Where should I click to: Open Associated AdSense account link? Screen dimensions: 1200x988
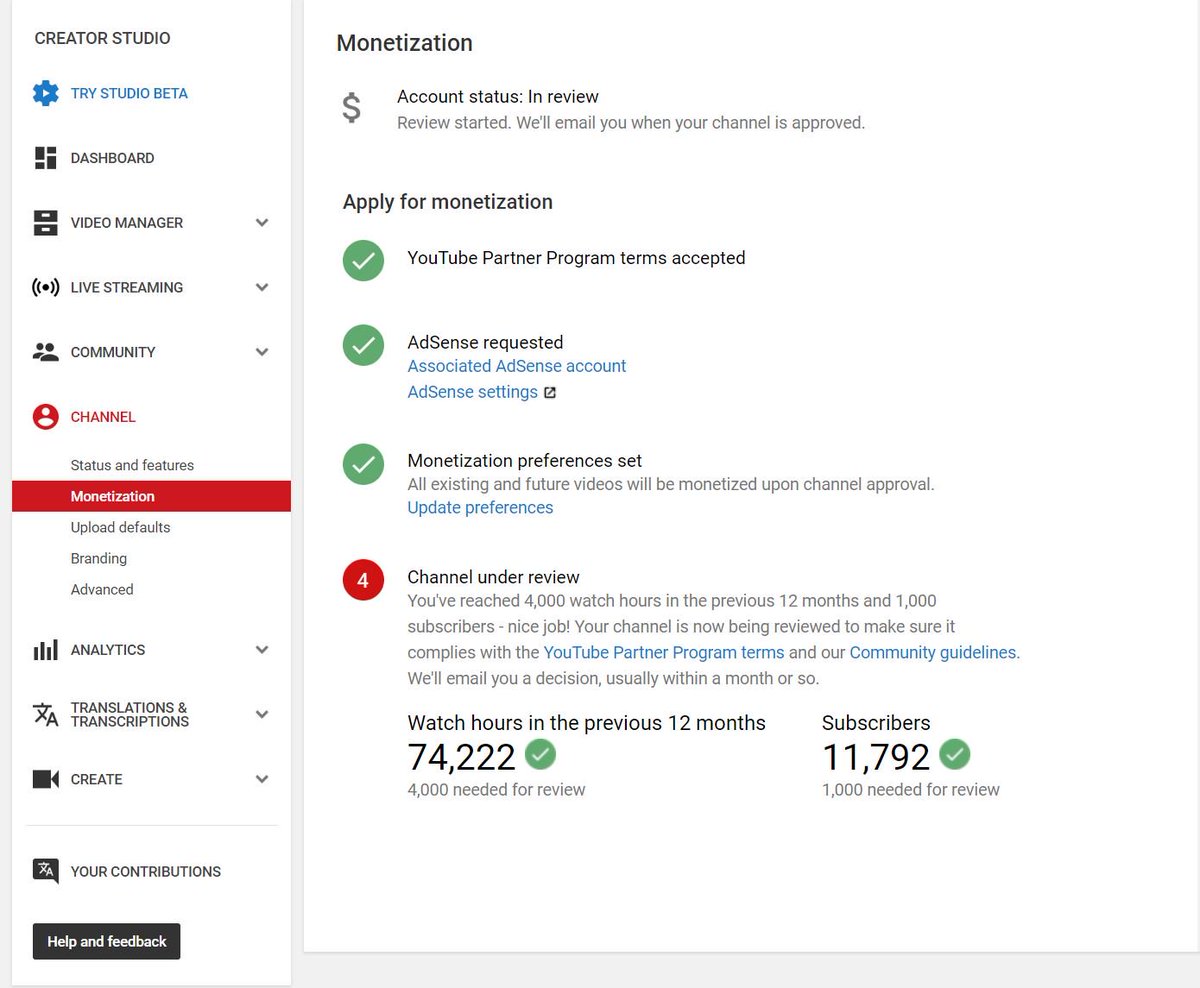click(x=517, y=366)
